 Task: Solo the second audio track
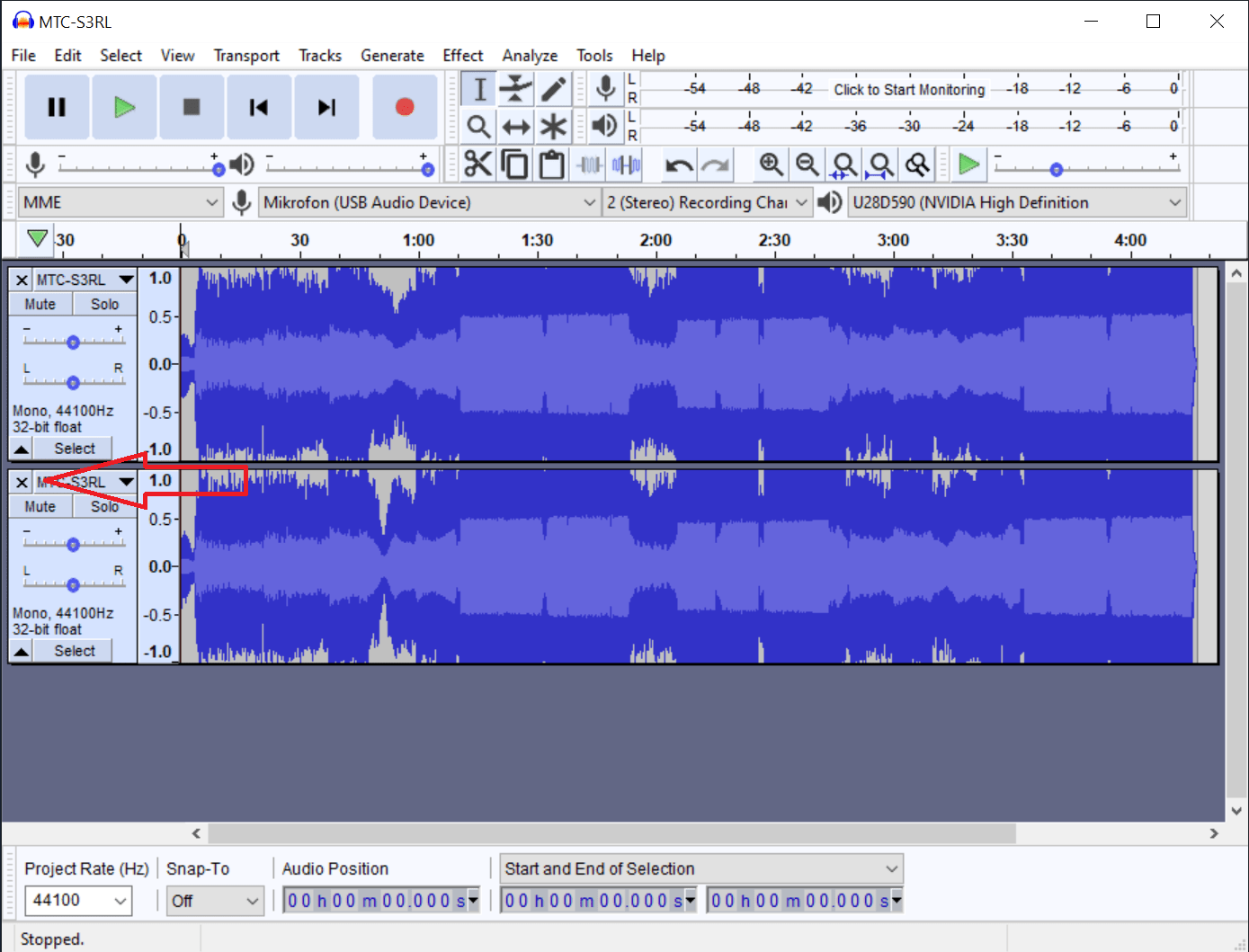[x=103, y=506]
